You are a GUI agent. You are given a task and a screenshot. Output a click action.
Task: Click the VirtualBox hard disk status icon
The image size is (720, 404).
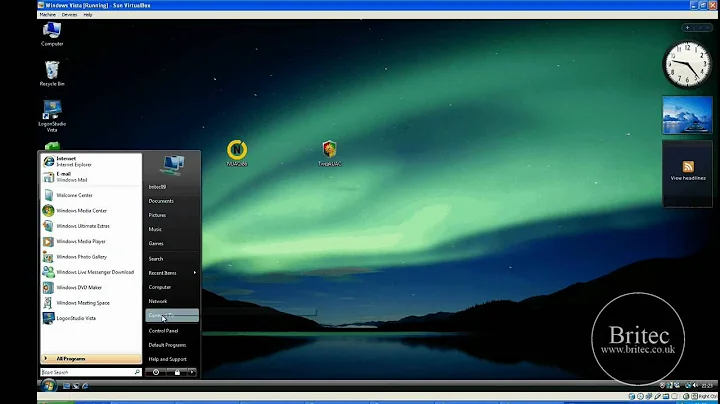coord(632,396)
